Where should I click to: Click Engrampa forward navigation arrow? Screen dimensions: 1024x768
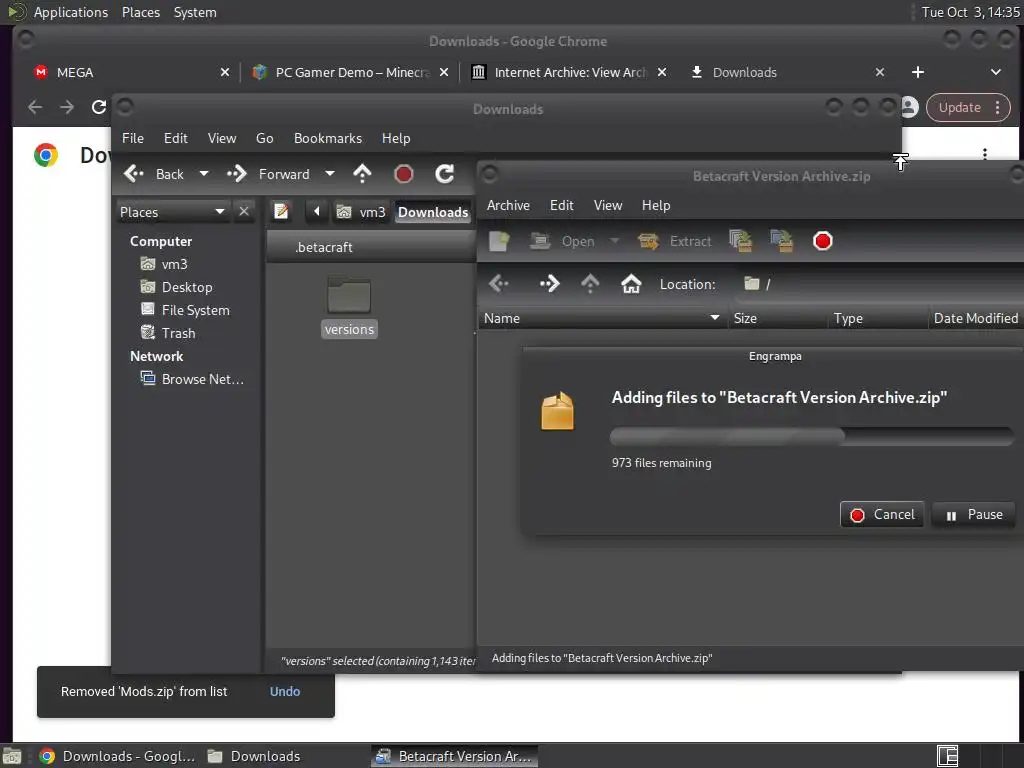point(549,283)
